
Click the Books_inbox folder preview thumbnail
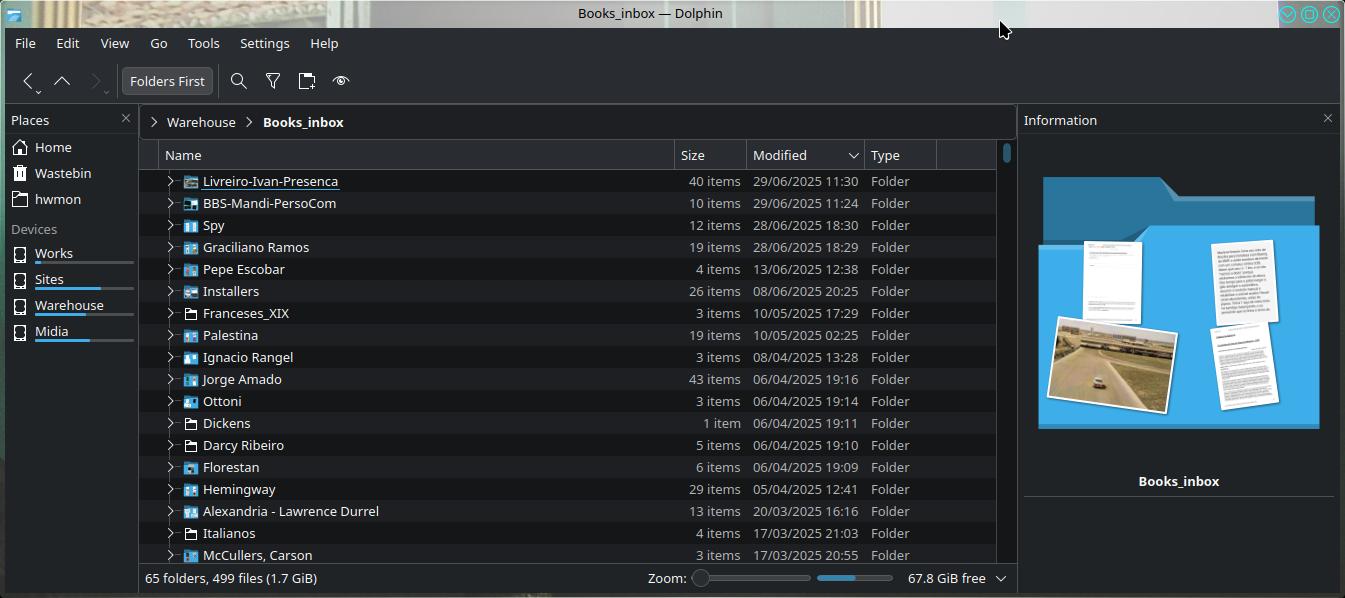coord(1179,303)
